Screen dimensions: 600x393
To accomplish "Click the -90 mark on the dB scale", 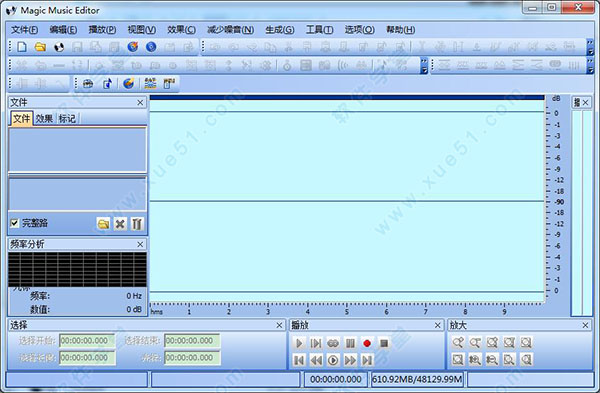I will [x=559, y=202].
